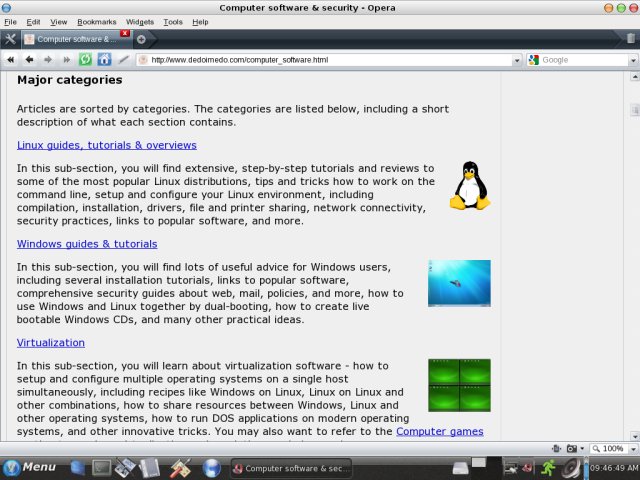Expand the Google search field dropdown arrow
Viewport: 640px width, 480px height.
pos(633,60)
